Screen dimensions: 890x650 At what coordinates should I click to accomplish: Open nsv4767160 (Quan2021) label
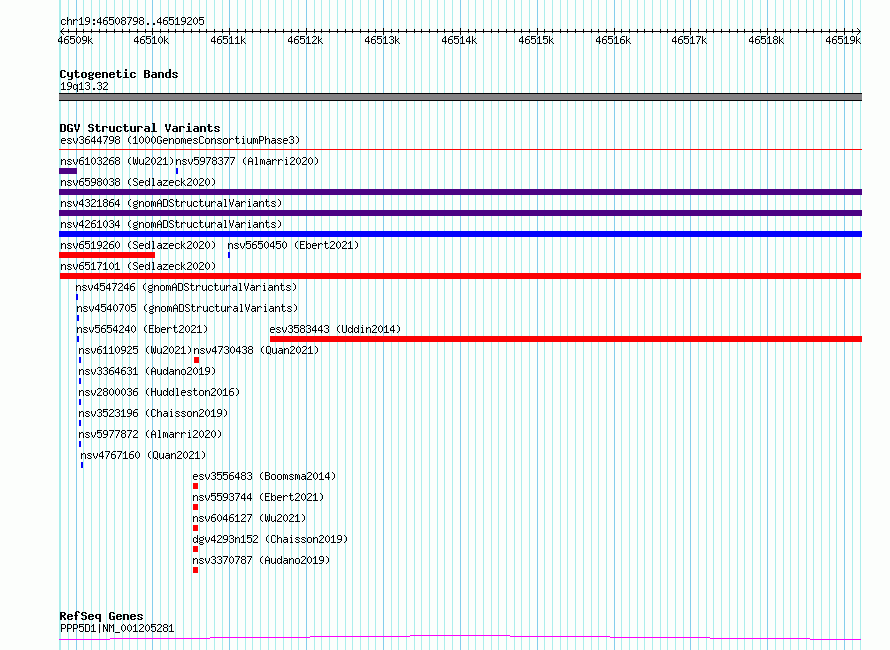(143, 455)
